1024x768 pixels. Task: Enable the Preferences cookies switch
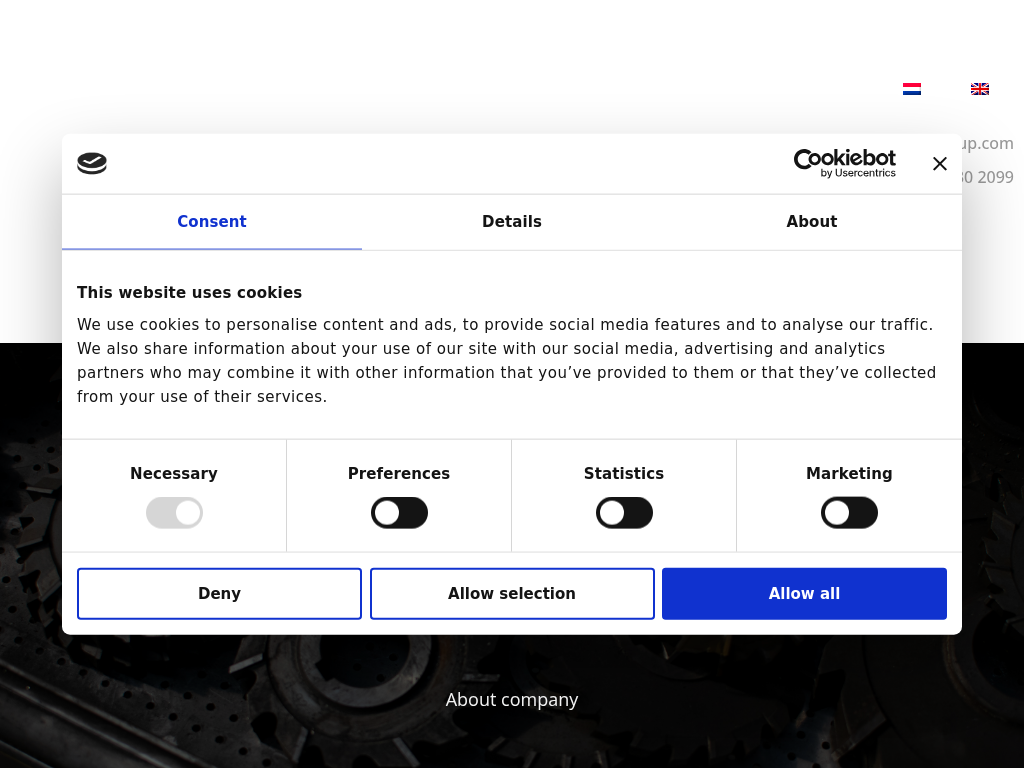(399, 513)
